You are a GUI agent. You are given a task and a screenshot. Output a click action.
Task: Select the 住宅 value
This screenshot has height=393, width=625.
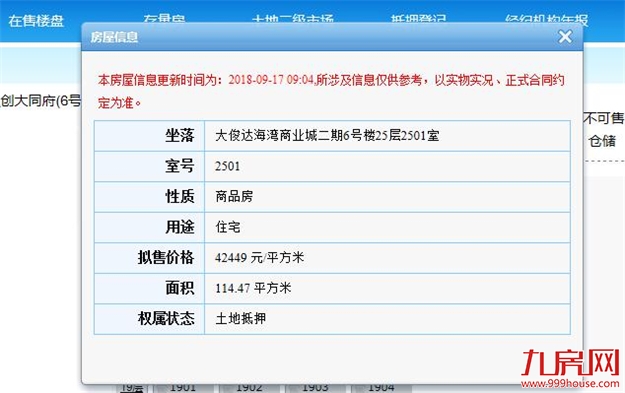(x=228, y=227)
